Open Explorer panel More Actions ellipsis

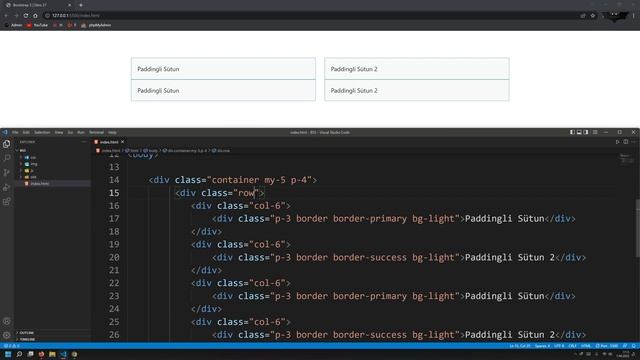(x=84, y=142)
